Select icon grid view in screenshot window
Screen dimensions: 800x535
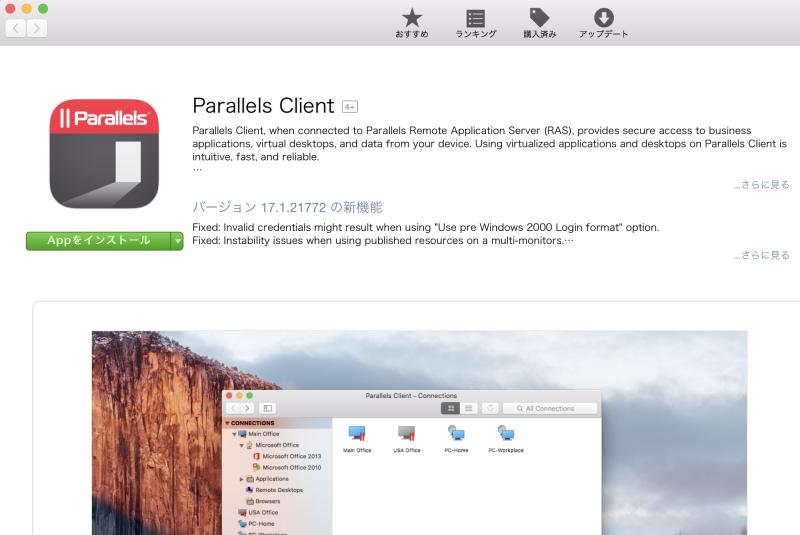click(x=451, y=409)
